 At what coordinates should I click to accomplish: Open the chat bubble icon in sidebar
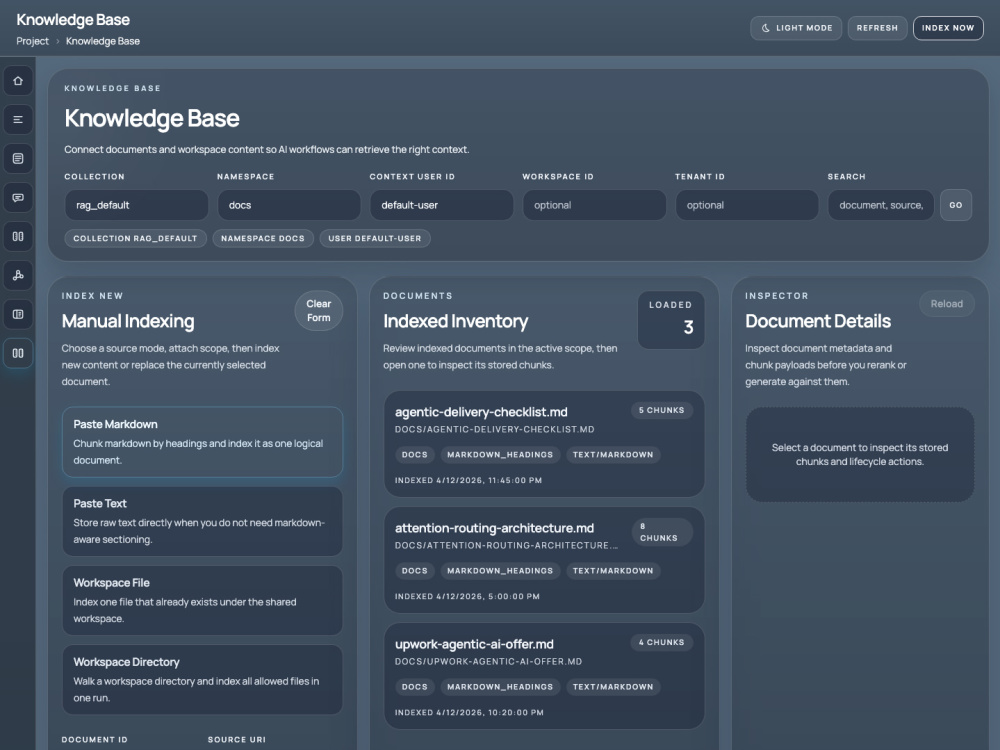18,198
